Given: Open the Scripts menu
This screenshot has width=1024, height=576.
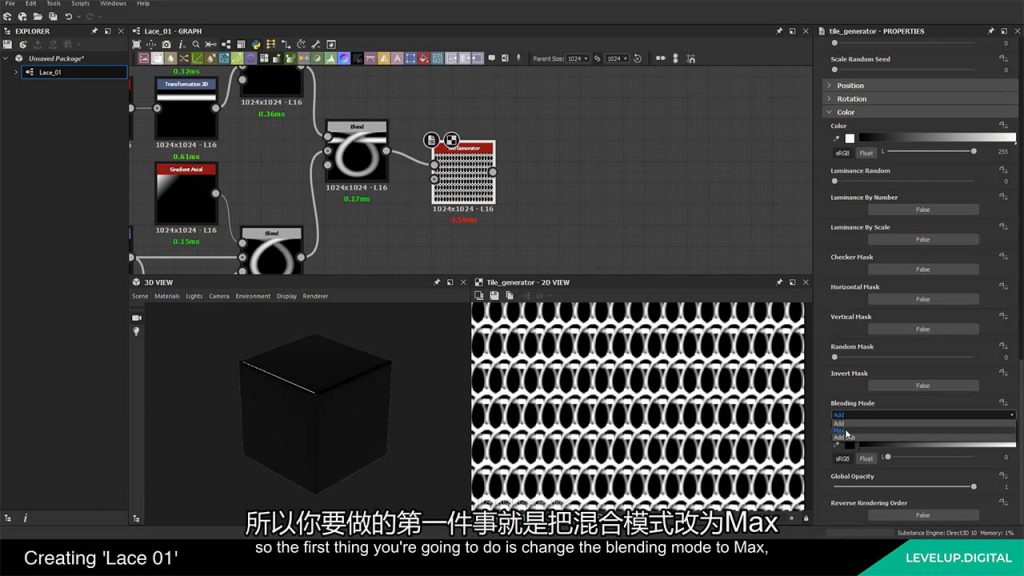Looking at the screenshot, I should pyautogui.click(x=80, y=3).
